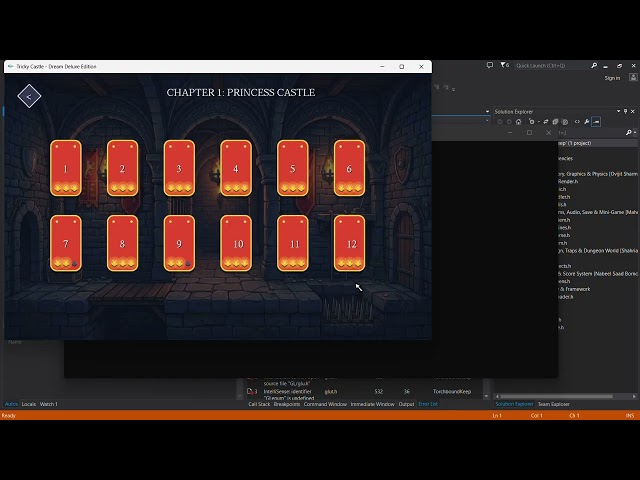Click Solution Explorer forward navigation icon
The image size is (640, 480).
click(509, 122)
